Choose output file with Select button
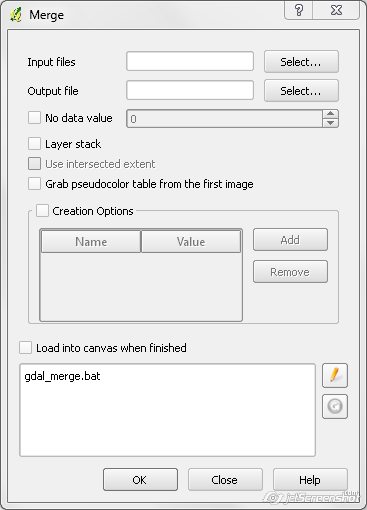 pos(301,91)
